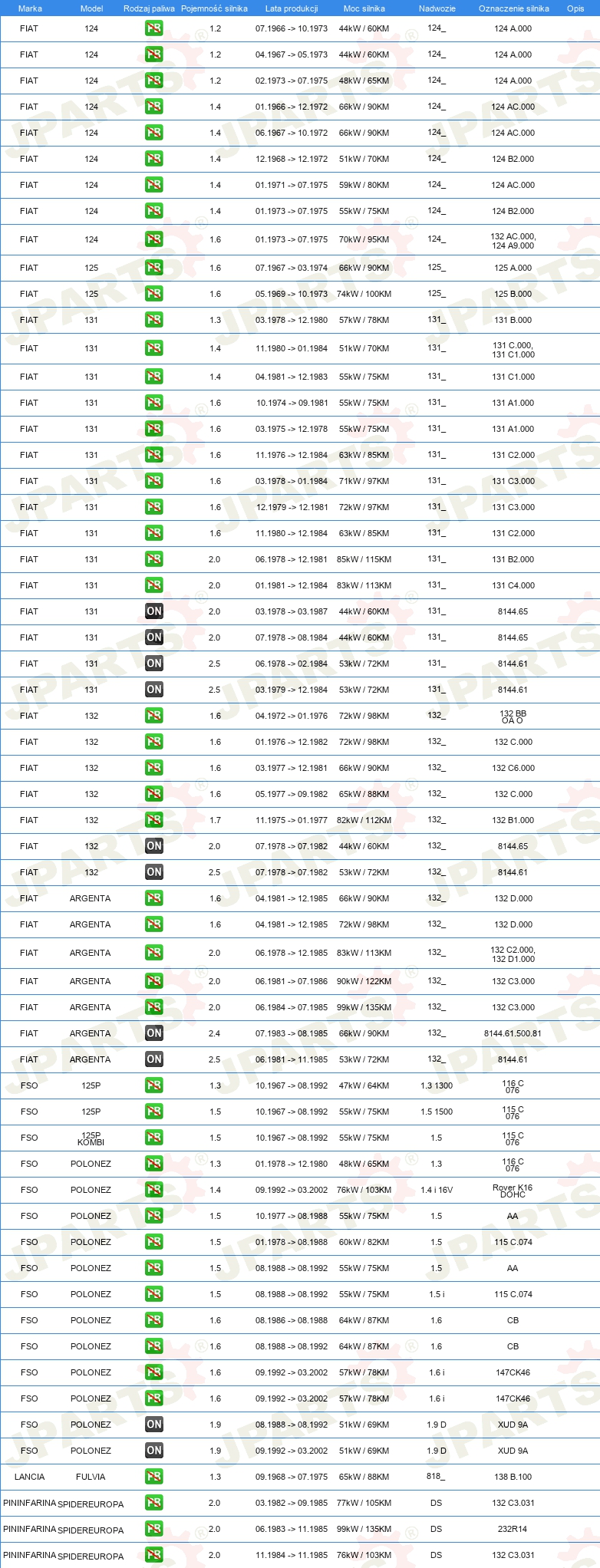Click the Nadwozie column header

pyautogui.click(x=437, y=8)
